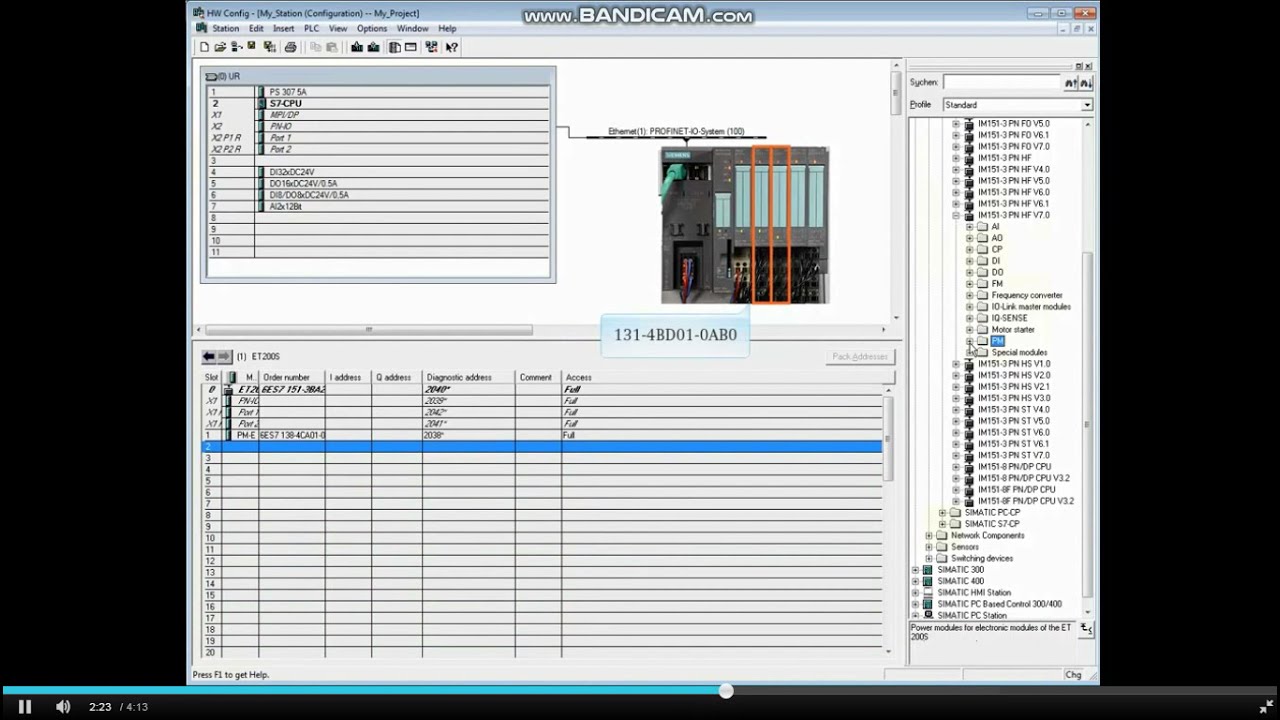Click the Open station folder icon
Image resolution: width=1280 pixels, height=720 pixels.
point(220,47)
